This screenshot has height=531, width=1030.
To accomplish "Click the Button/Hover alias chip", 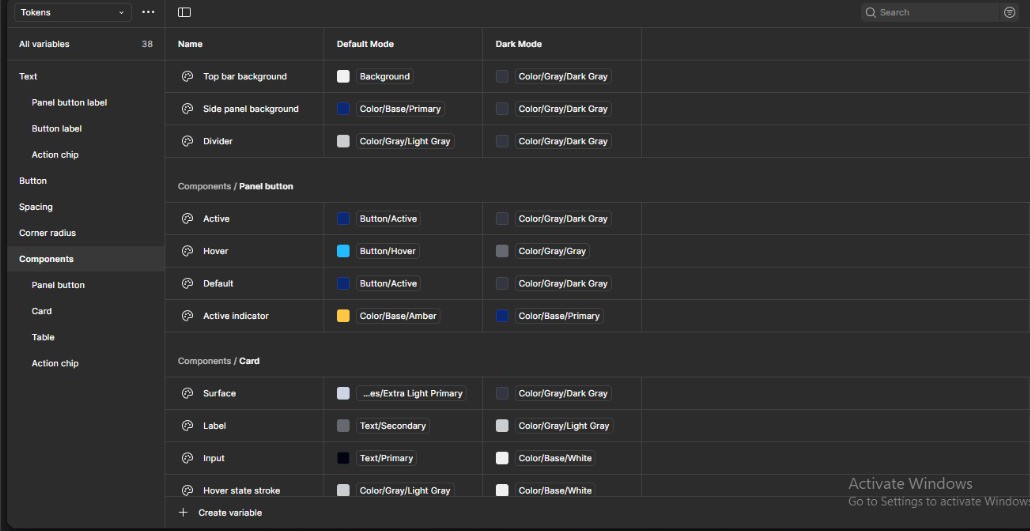I will pos(388,251).
